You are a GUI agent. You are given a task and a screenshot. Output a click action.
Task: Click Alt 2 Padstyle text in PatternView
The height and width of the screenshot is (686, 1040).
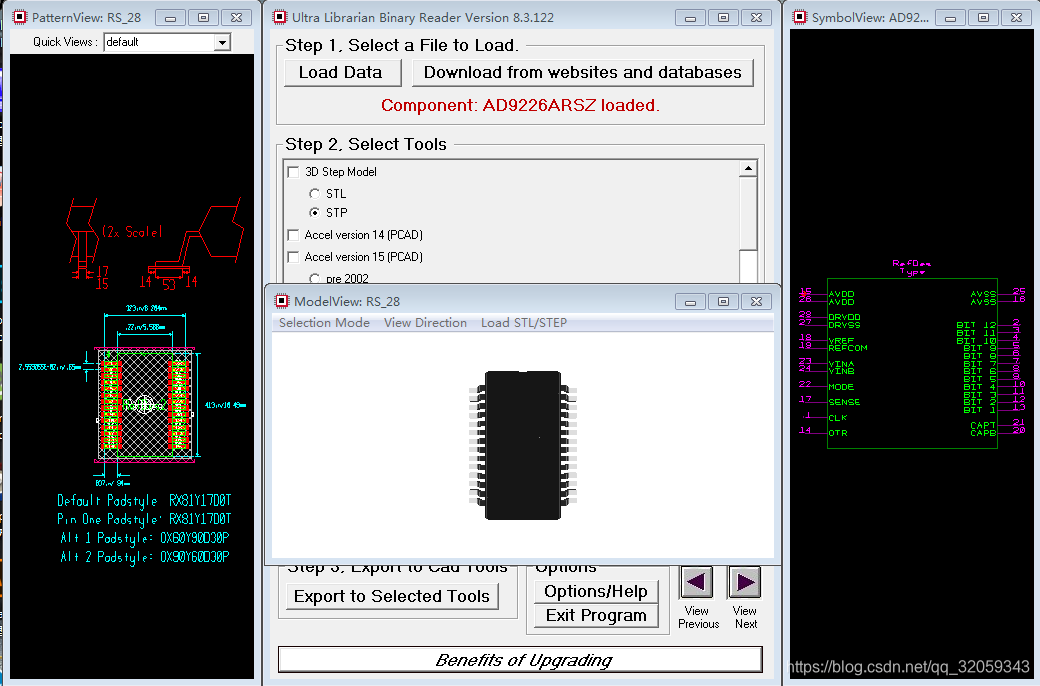click(145, 557)
